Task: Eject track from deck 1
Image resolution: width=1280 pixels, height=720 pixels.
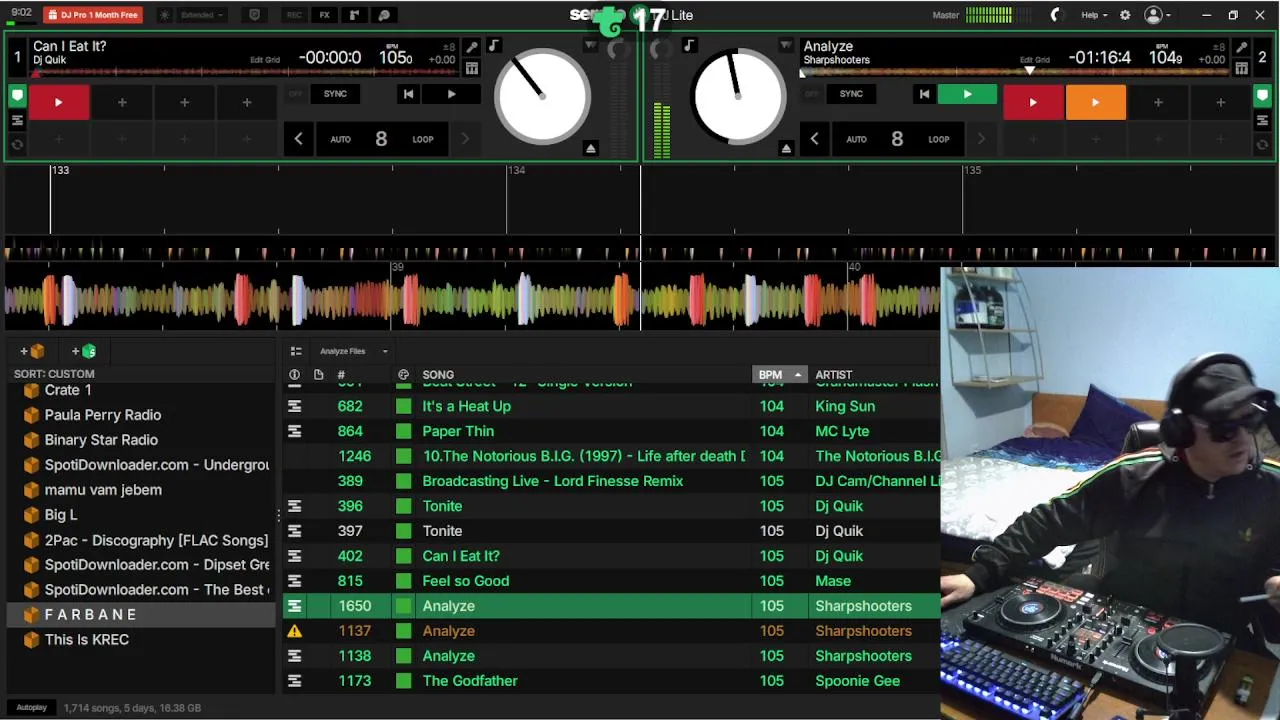Action: click(591, 148)
